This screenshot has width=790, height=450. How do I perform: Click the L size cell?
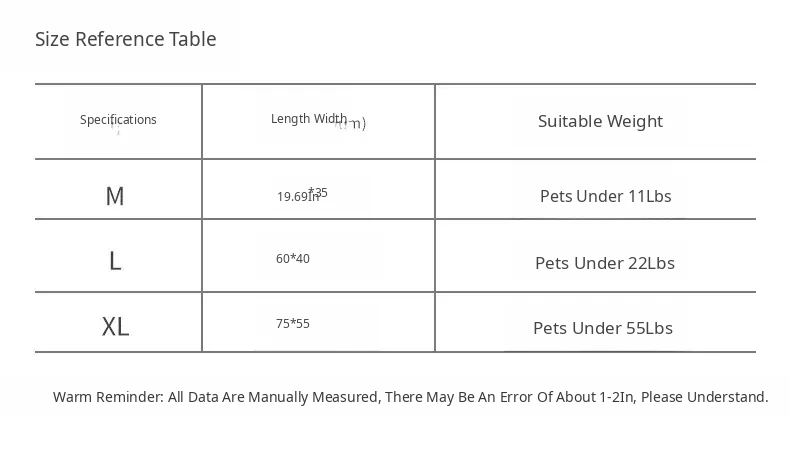(x=115, y=262)
